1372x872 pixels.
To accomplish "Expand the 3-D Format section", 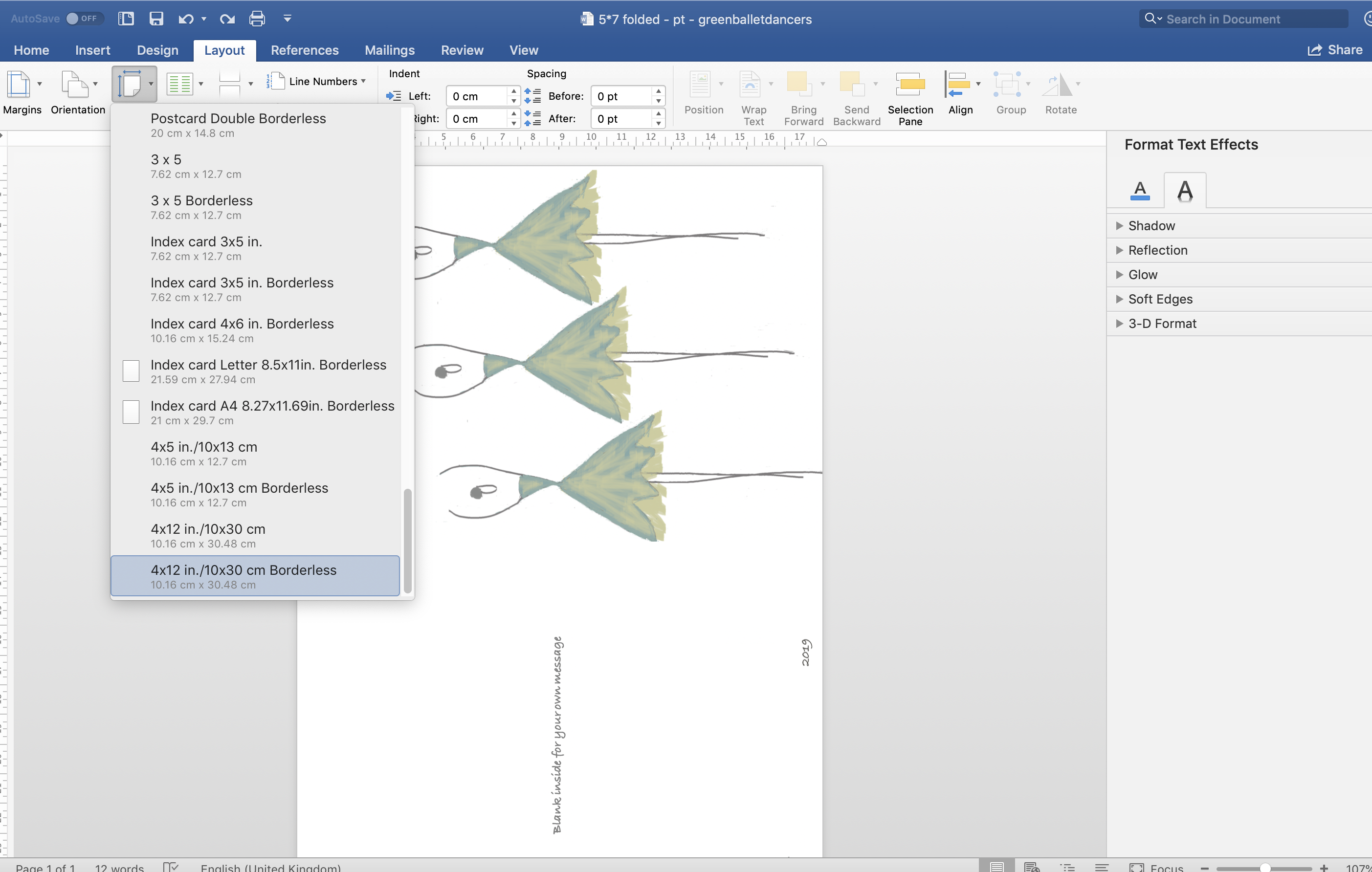I will (x=1239, y=324).
